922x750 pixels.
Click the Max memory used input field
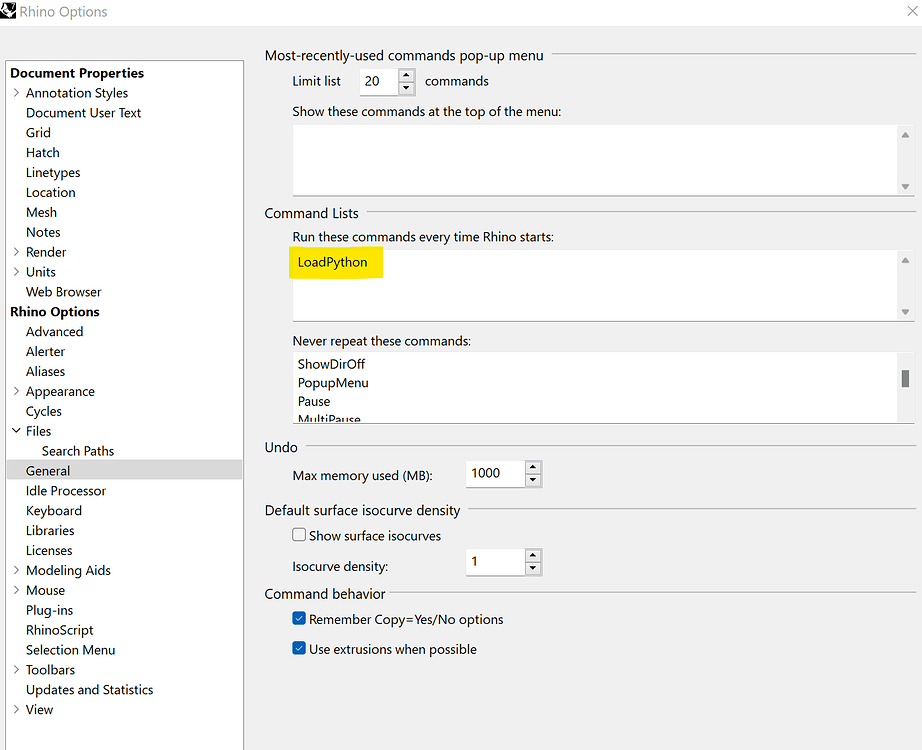495,474
